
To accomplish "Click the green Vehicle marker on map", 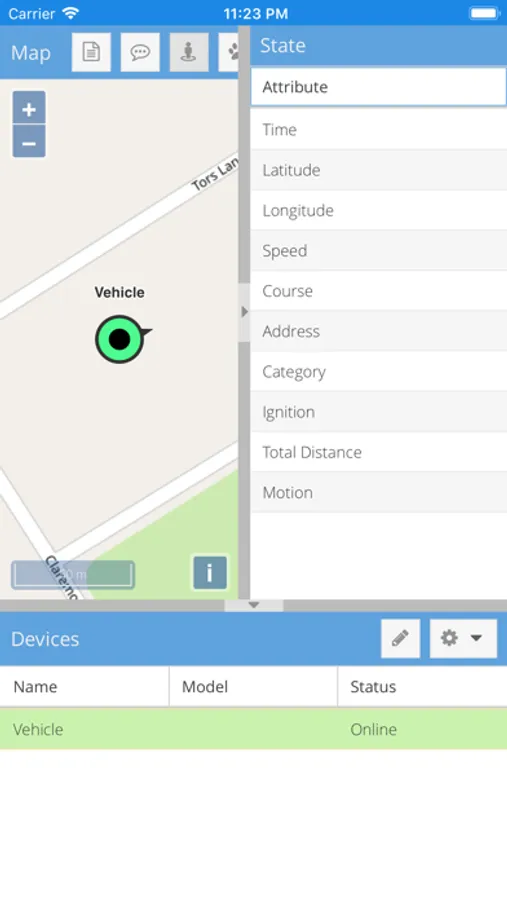I will click(120, 339).
